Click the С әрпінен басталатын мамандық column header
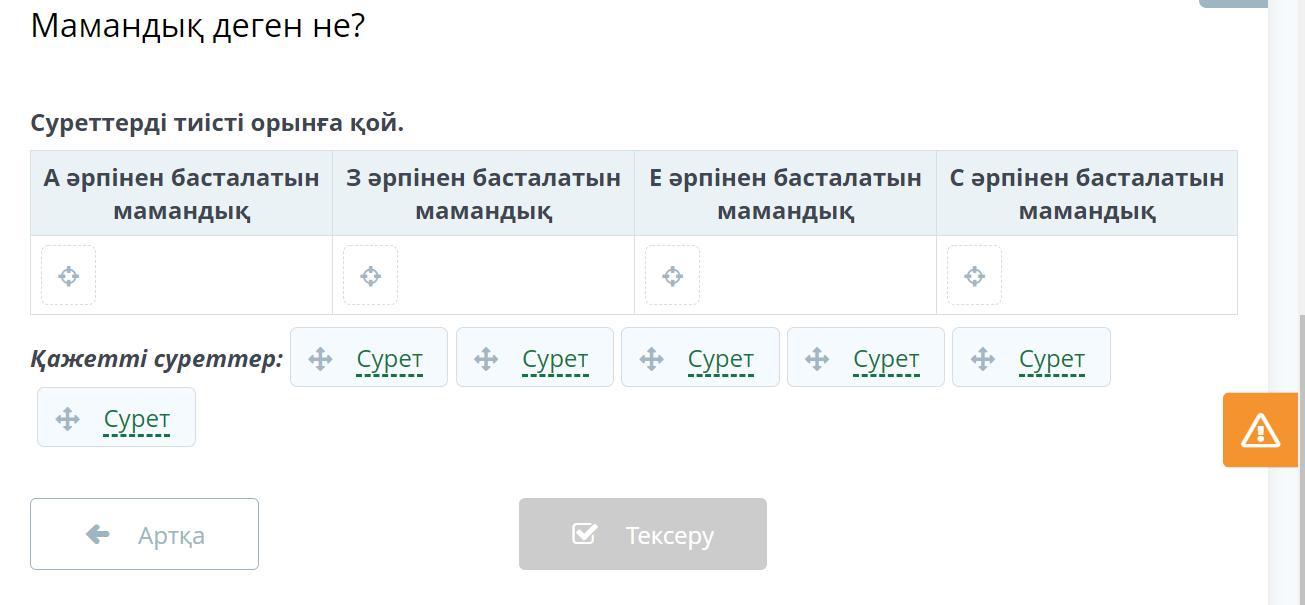This screenshot has width=1305, height=605. point(1086,194)
